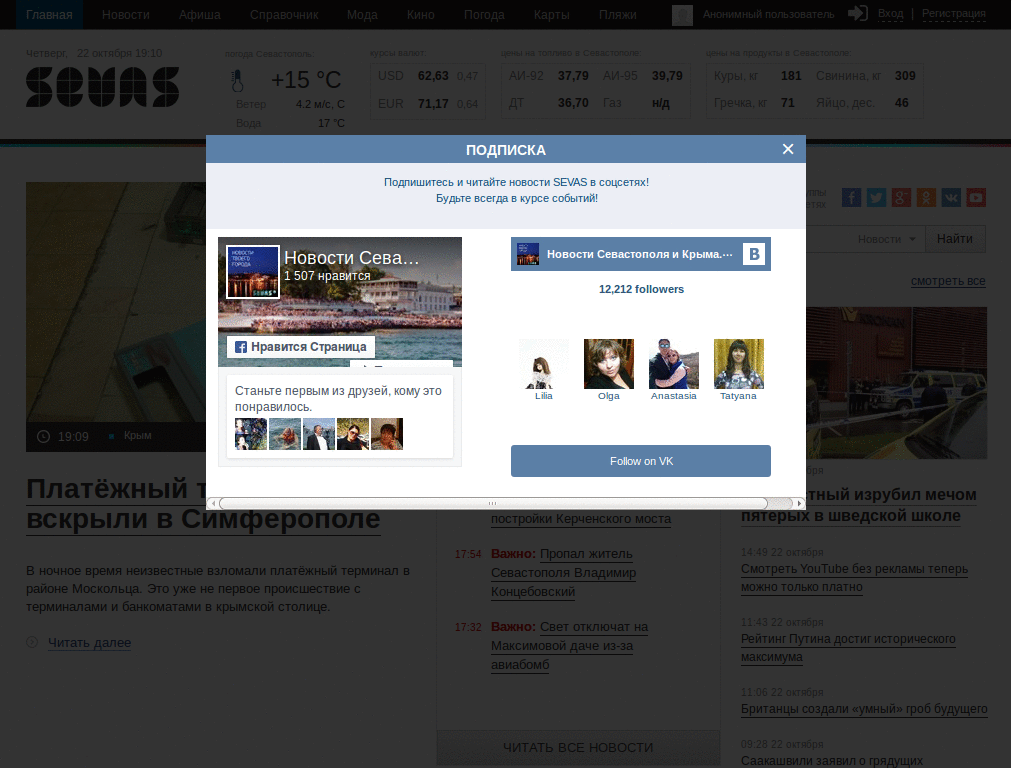
Task: Open the Справочник menu item
Action: pos(284,14)
